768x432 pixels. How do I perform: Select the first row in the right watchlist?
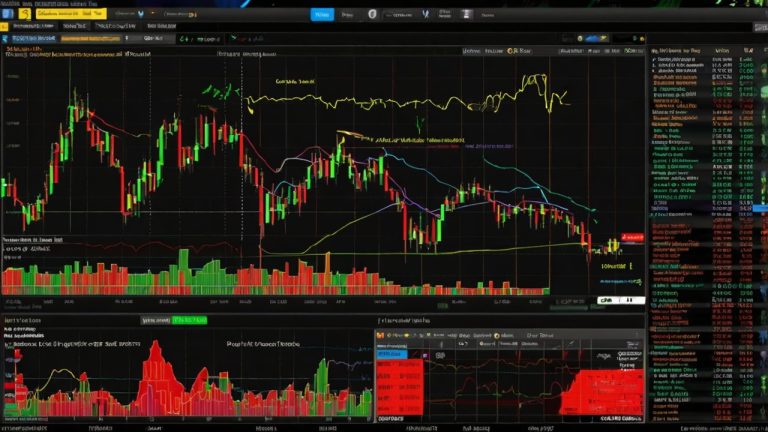point(690,60)
